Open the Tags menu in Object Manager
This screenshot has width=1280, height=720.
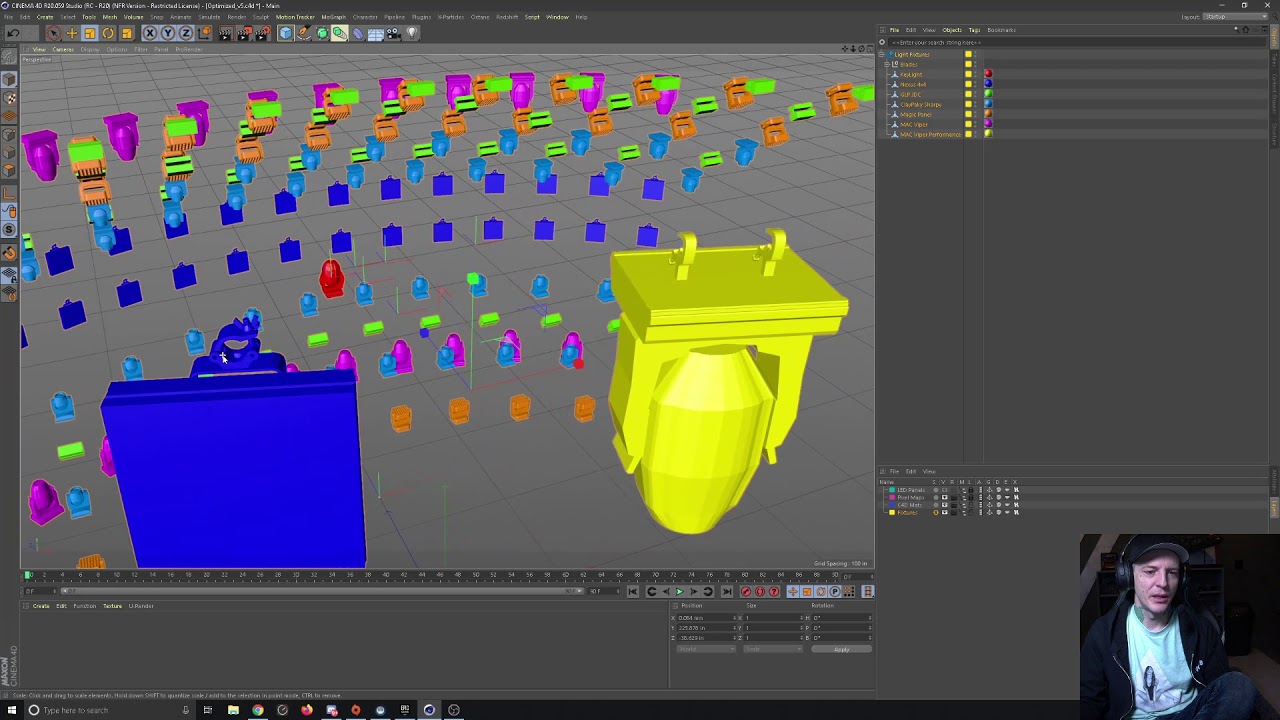(974, 30)
